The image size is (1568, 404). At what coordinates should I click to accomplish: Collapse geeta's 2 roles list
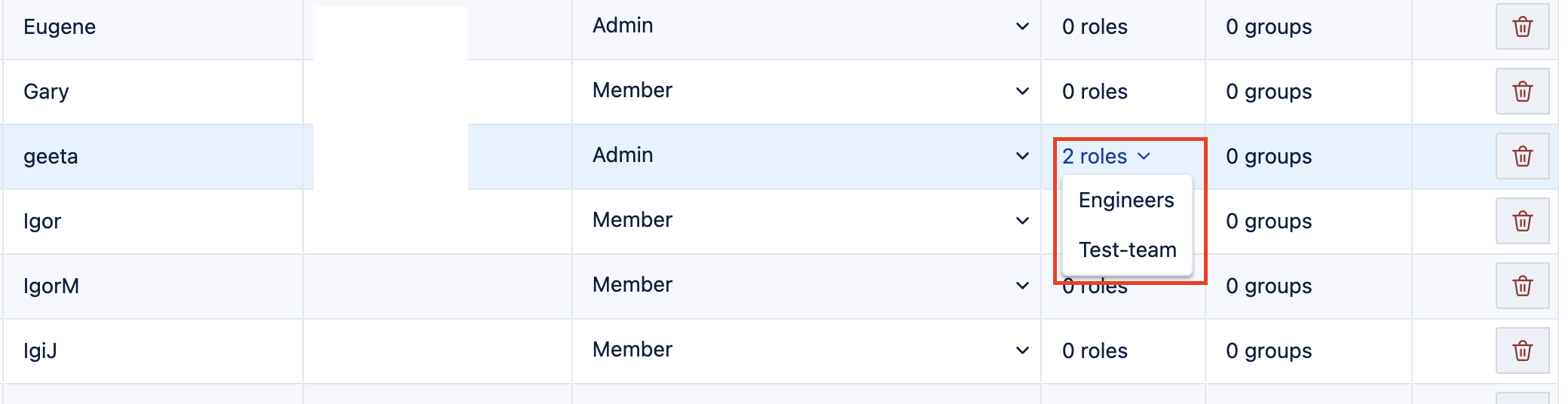click(x=1106, y=157)
